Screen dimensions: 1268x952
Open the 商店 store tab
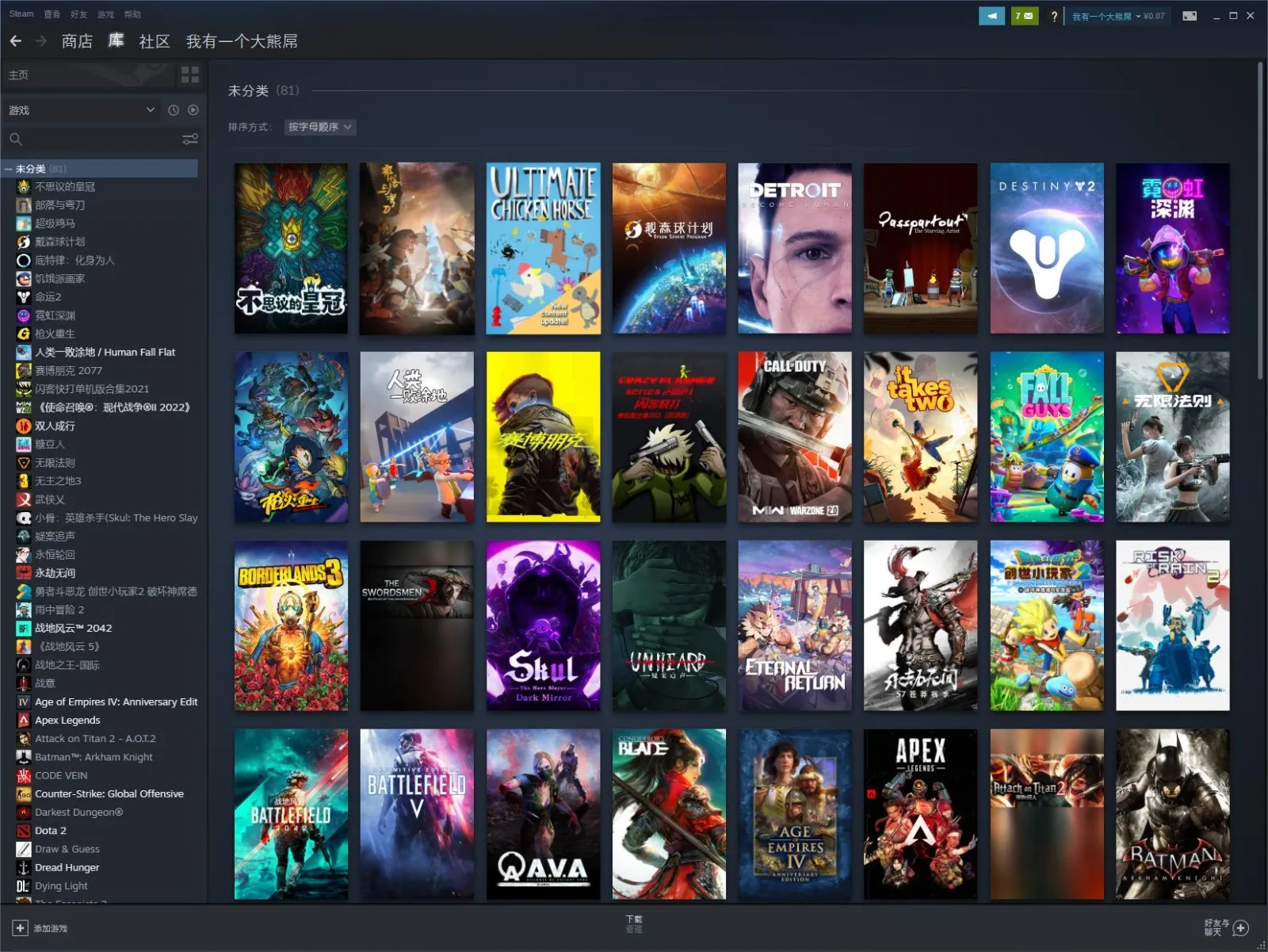coord(77,41)
